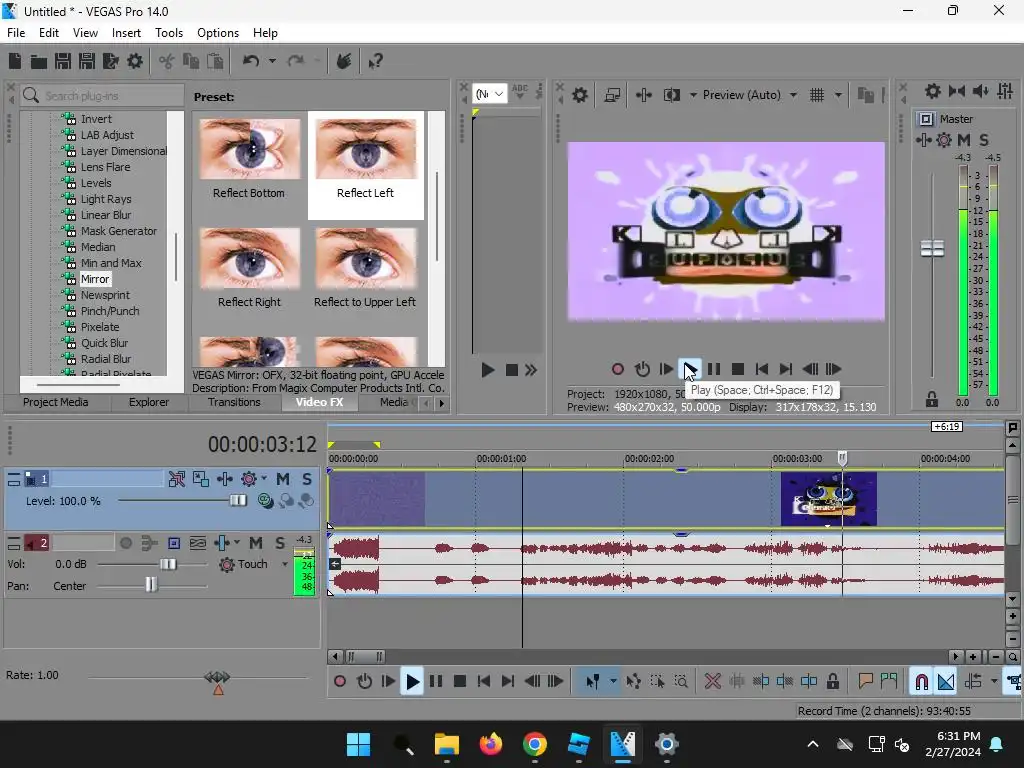Mute video track 1 with M
This screenshot has height=768, width=1024.
tap(283, 479)
